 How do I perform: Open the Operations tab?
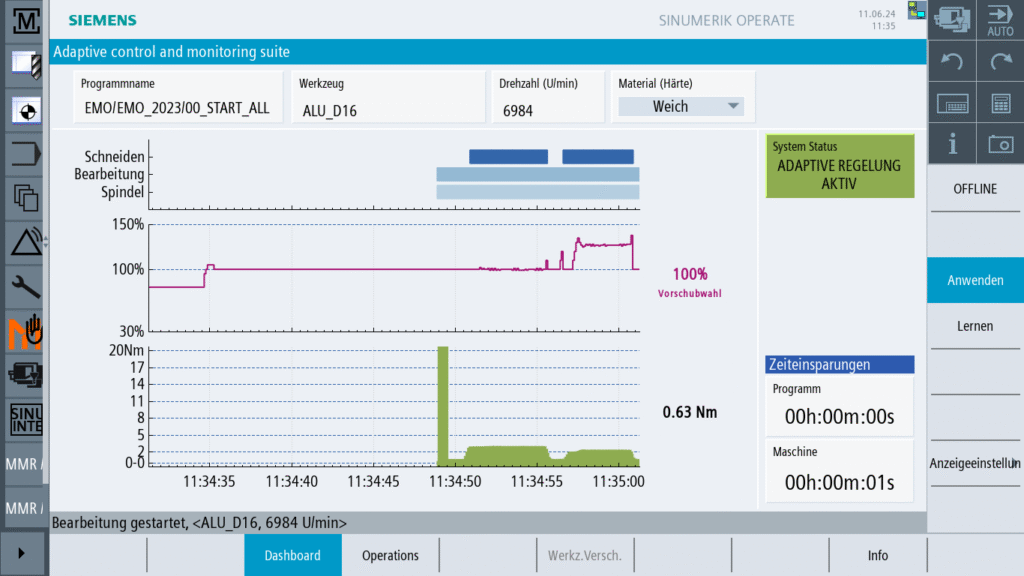(390, 555)
